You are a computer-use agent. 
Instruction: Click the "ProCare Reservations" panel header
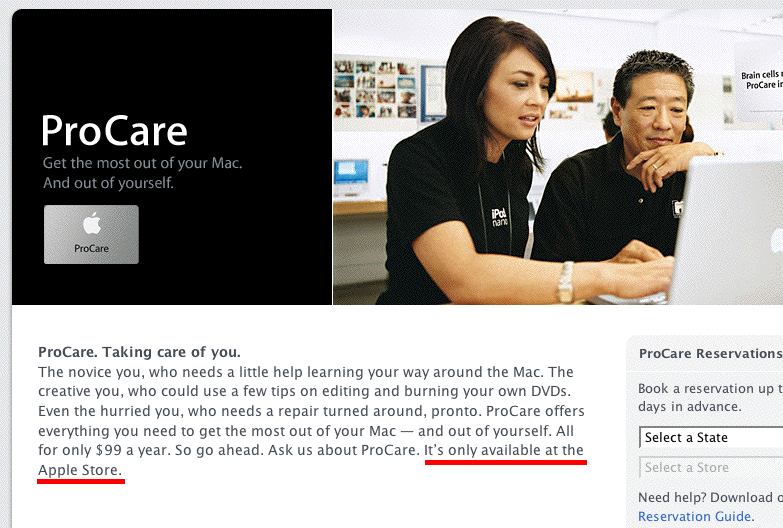click(710, 353)
